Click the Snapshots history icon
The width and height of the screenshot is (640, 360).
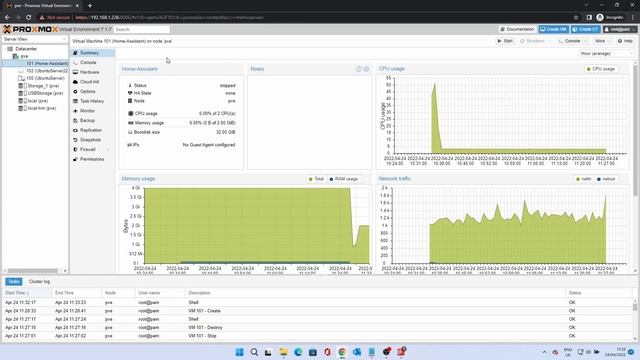coord(75,140)
